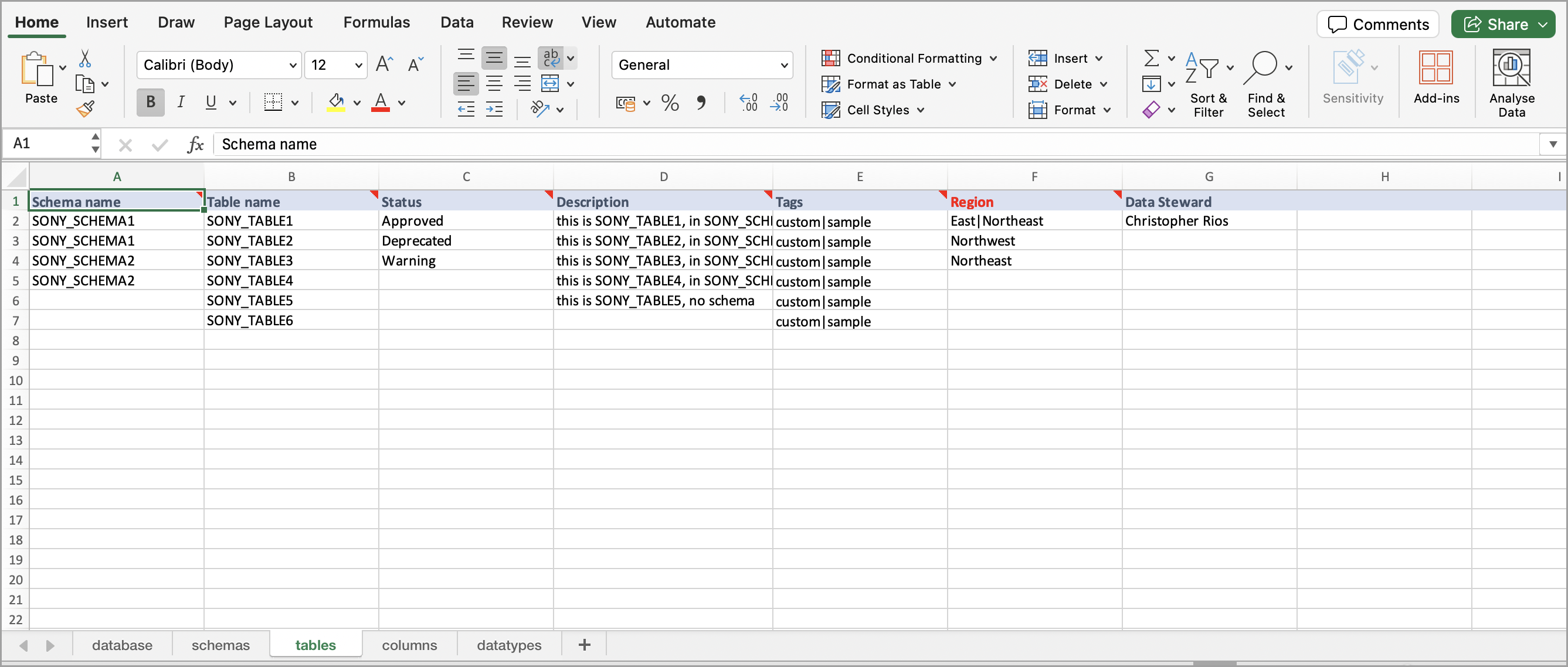Toggle Align Middle vertical alignment
Image resolution: width=1568 pixels, height=667 pixels.
tap(494, 59)
